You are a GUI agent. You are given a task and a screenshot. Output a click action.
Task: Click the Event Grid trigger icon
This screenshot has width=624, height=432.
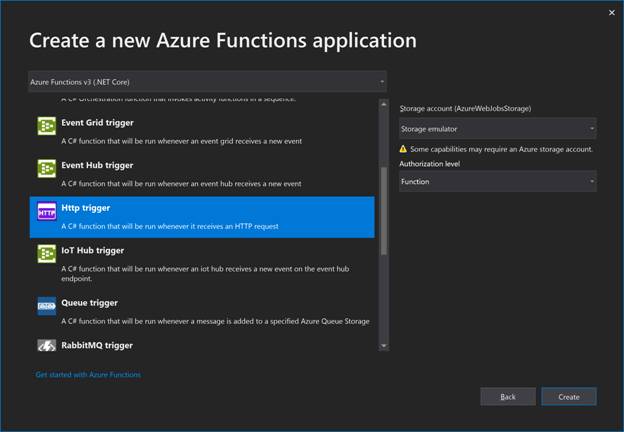coord(47,126)
